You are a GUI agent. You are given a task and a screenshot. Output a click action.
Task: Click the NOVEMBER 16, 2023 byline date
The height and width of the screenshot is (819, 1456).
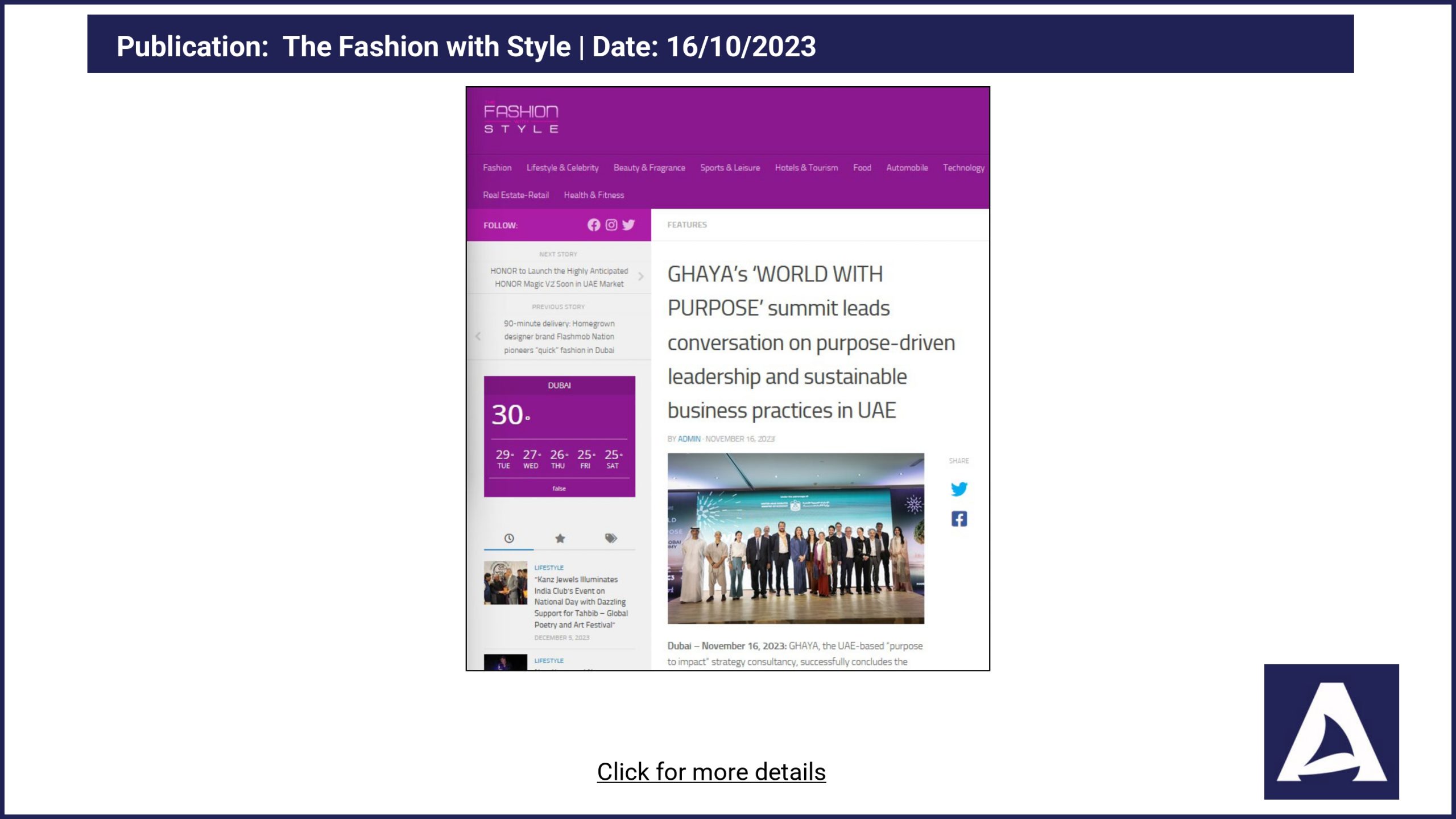(740, 439)
